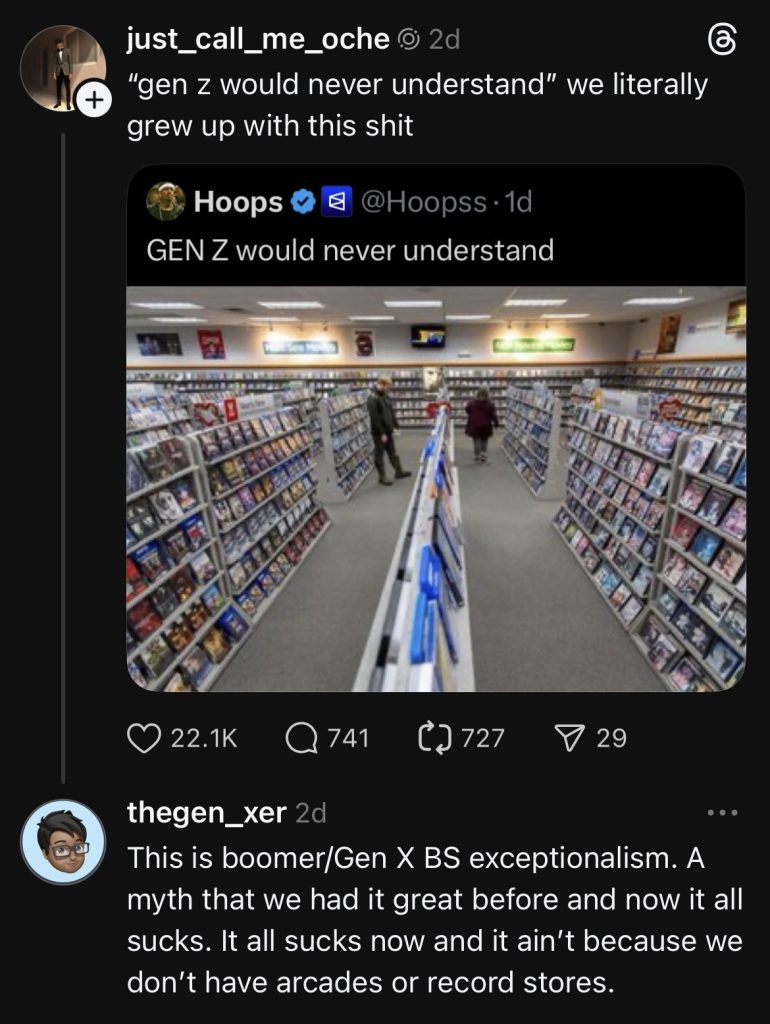Open thegen_xer reply text
Screen dimensions: 770x1024
434,920
